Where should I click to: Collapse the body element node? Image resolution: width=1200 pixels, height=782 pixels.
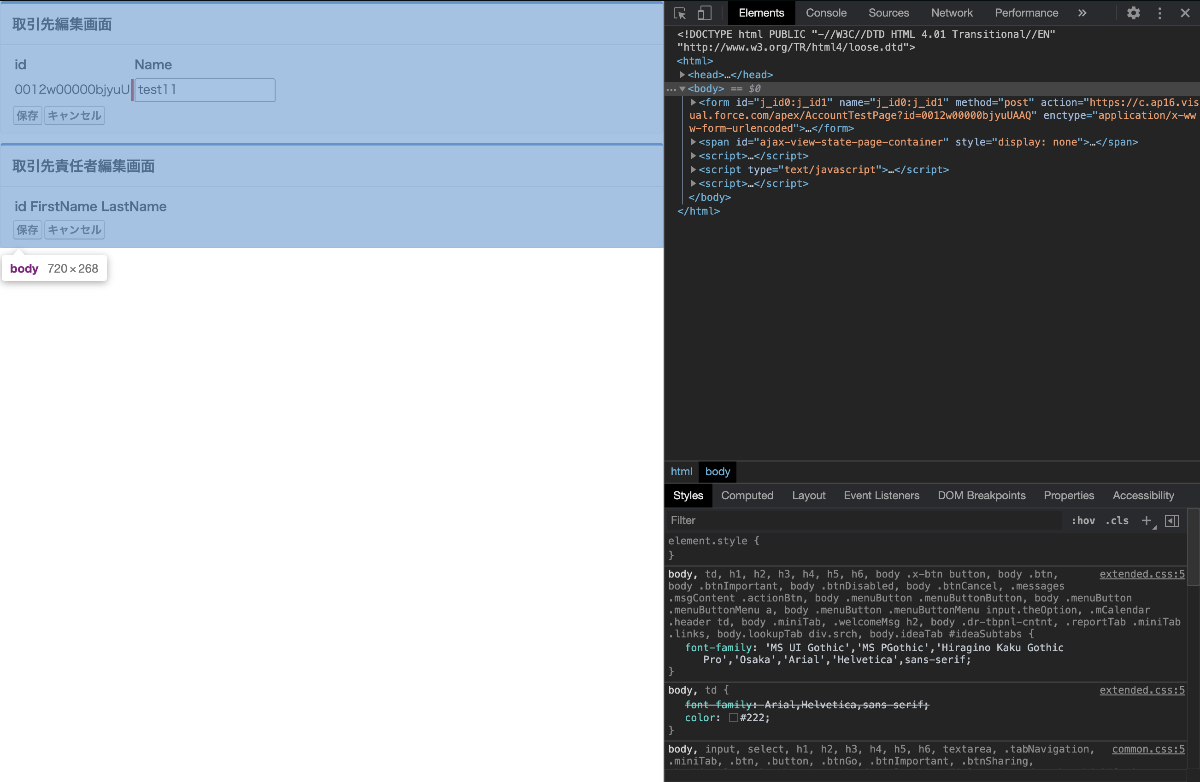coord(683,89)
